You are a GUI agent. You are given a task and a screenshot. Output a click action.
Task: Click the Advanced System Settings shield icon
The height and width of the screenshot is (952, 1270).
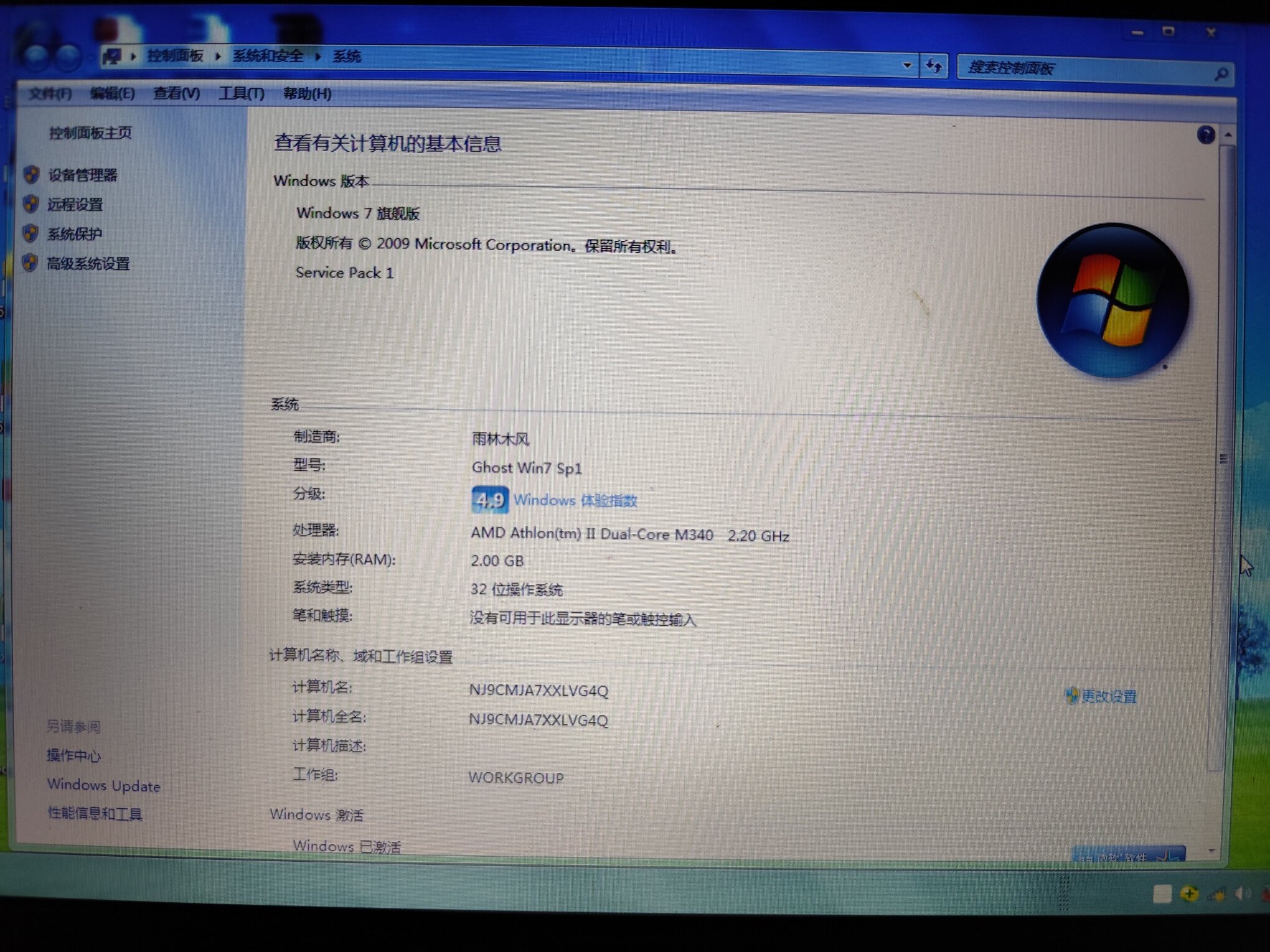[29, 263]
